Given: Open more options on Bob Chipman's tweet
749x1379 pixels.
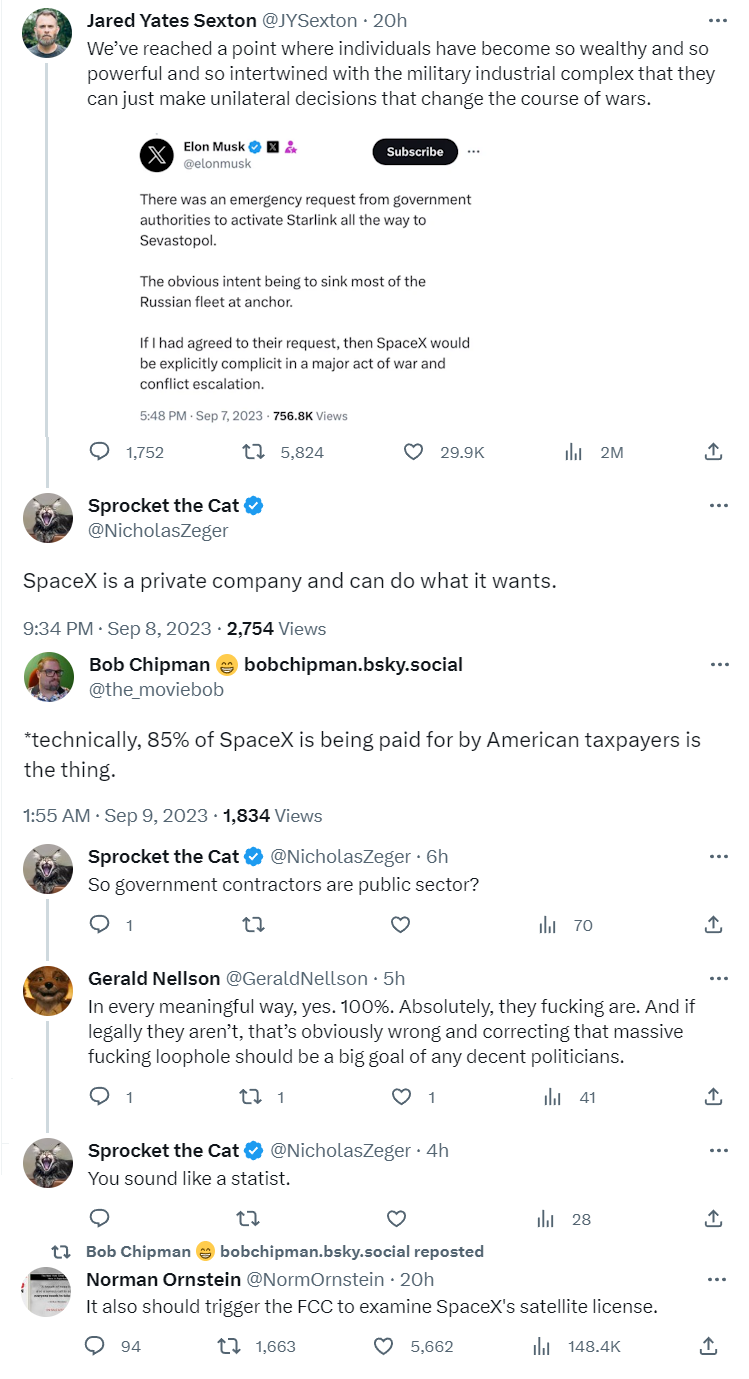Looking at the screenshot, I should click(x=718, y=665).
